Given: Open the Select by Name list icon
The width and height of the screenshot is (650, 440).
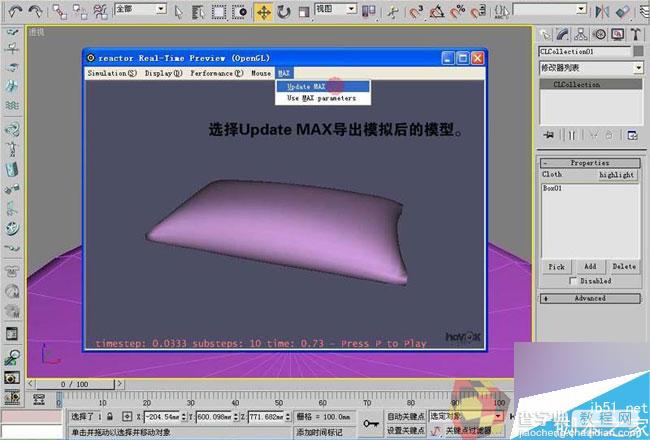Looking at the screenshot, I should (x=199, y=12).
